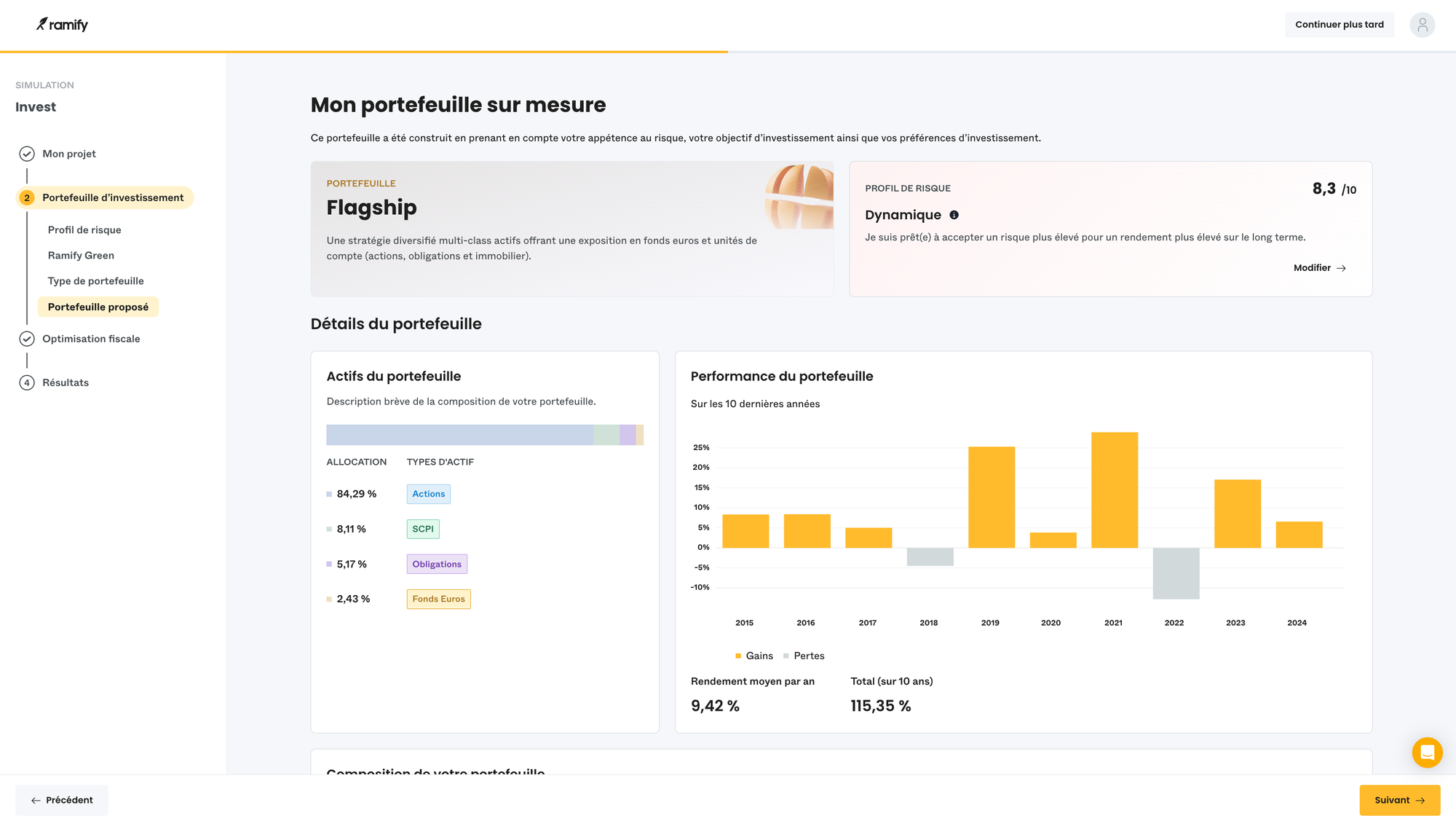1456x826 pixels.
Task: Select Portefeuille proposé in the navigation
Action: click(98, 307)
